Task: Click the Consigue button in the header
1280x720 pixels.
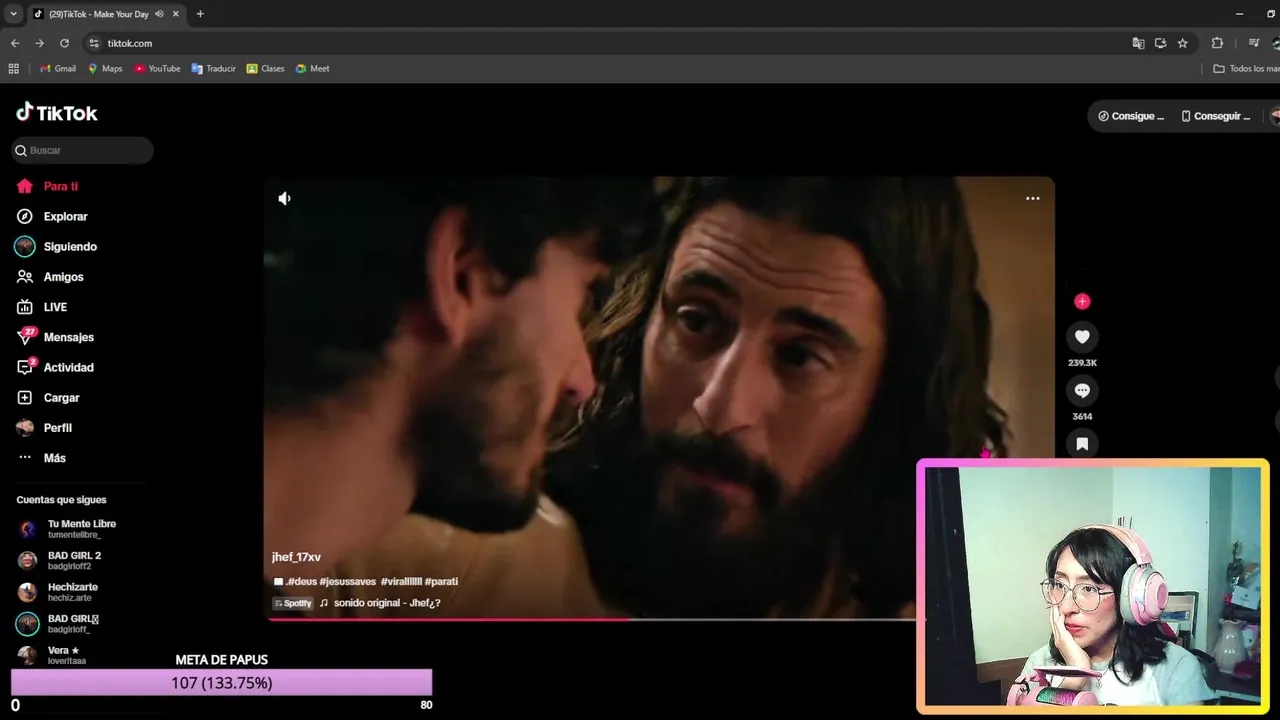Action: 1131,116
